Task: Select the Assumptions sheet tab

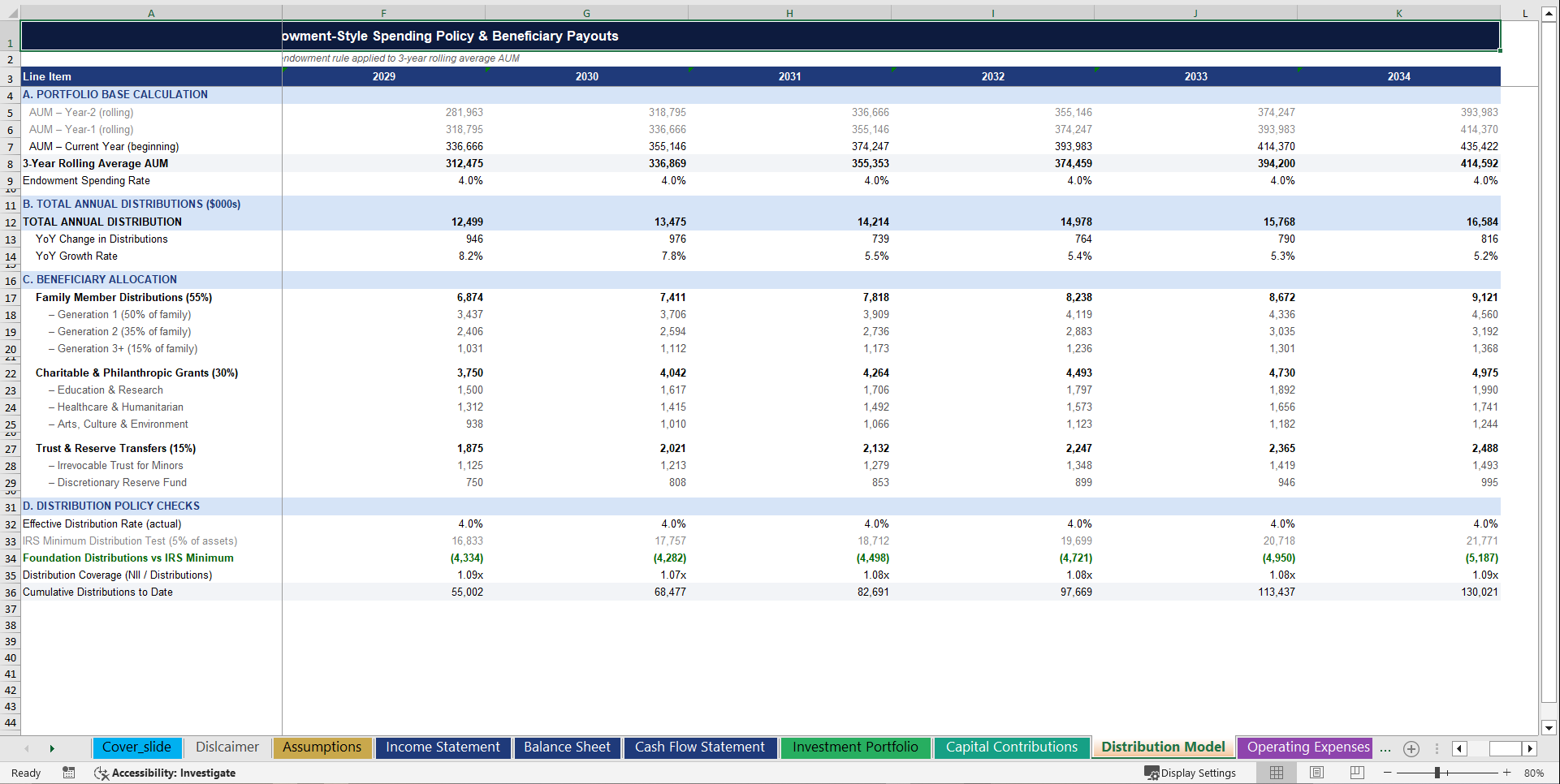Action: (322, 747)
